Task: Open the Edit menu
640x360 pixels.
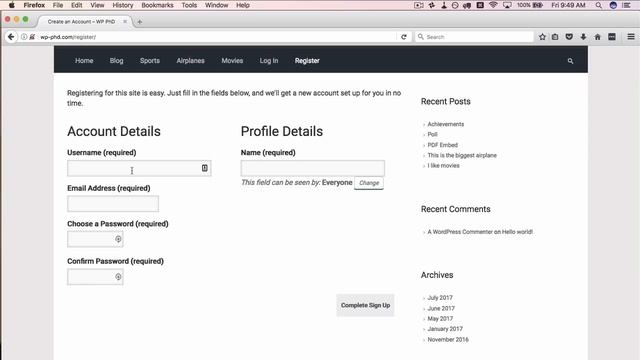Action: pos(76,5)
